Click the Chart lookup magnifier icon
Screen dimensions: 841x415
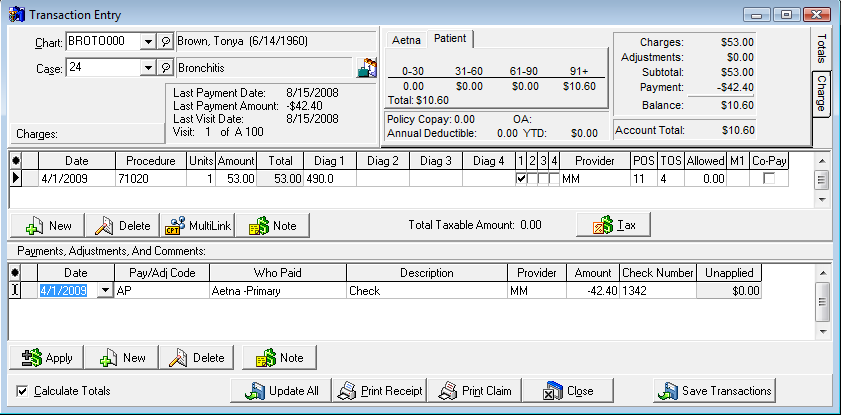click(166, 41)
